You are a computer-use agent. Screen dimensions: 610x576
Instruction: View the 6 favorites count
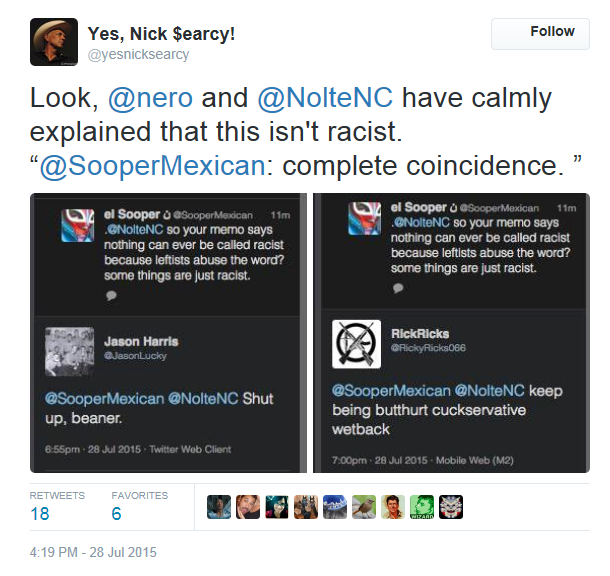click(x=116, y=513)
